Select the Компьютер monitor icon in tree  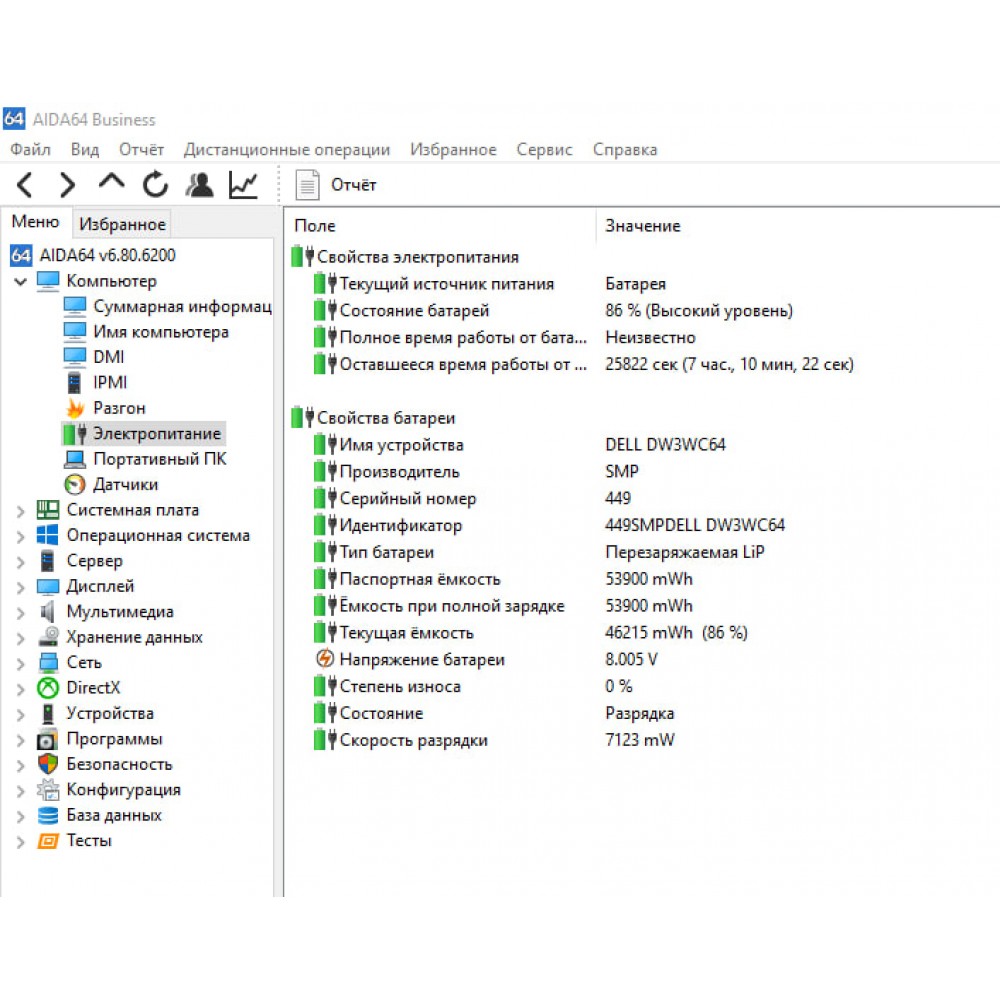pos(48,281)
